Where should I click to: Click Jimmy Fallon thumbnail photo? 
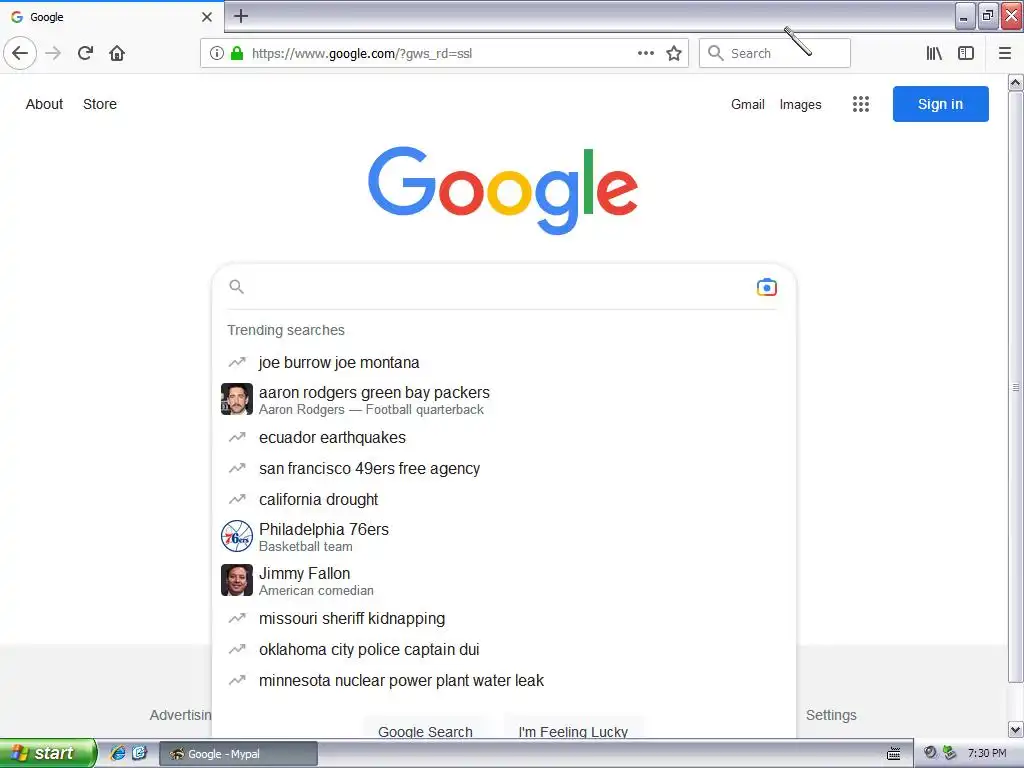[237, 580]
